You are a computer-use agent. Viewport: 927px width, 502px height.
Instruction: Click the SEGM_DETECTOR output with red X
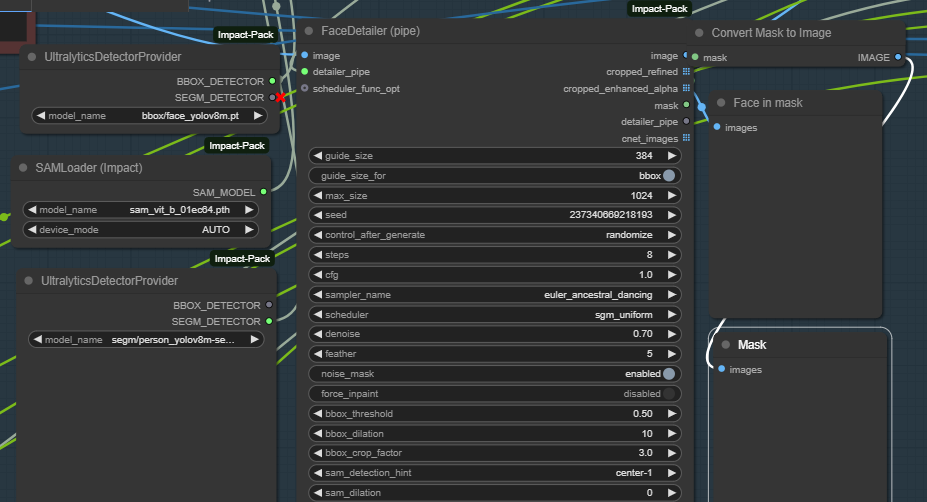[273, 98]
